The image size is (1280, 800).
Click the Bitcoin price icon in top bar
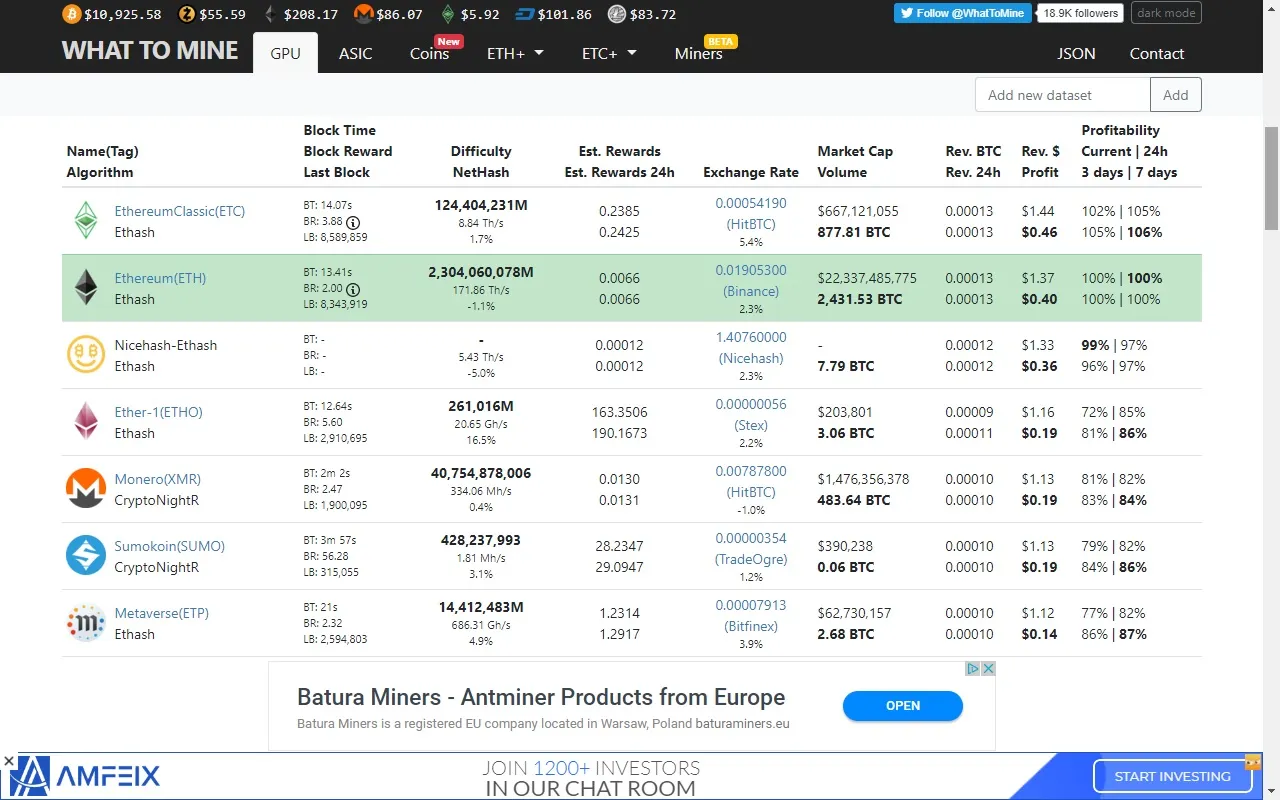[x=70, y=14]
